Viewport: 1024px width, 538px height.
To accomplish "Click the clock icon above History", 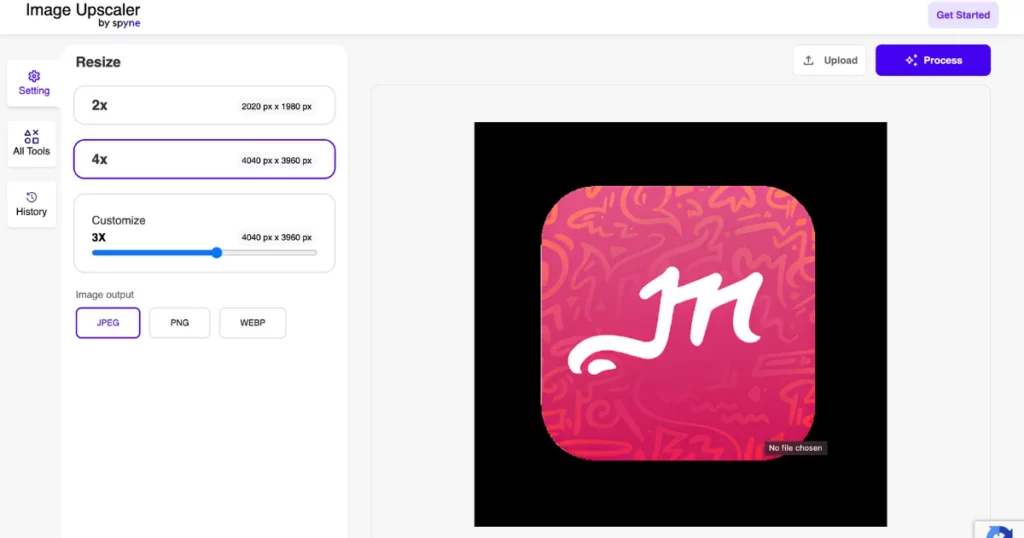I will click(x=31, y=197).
